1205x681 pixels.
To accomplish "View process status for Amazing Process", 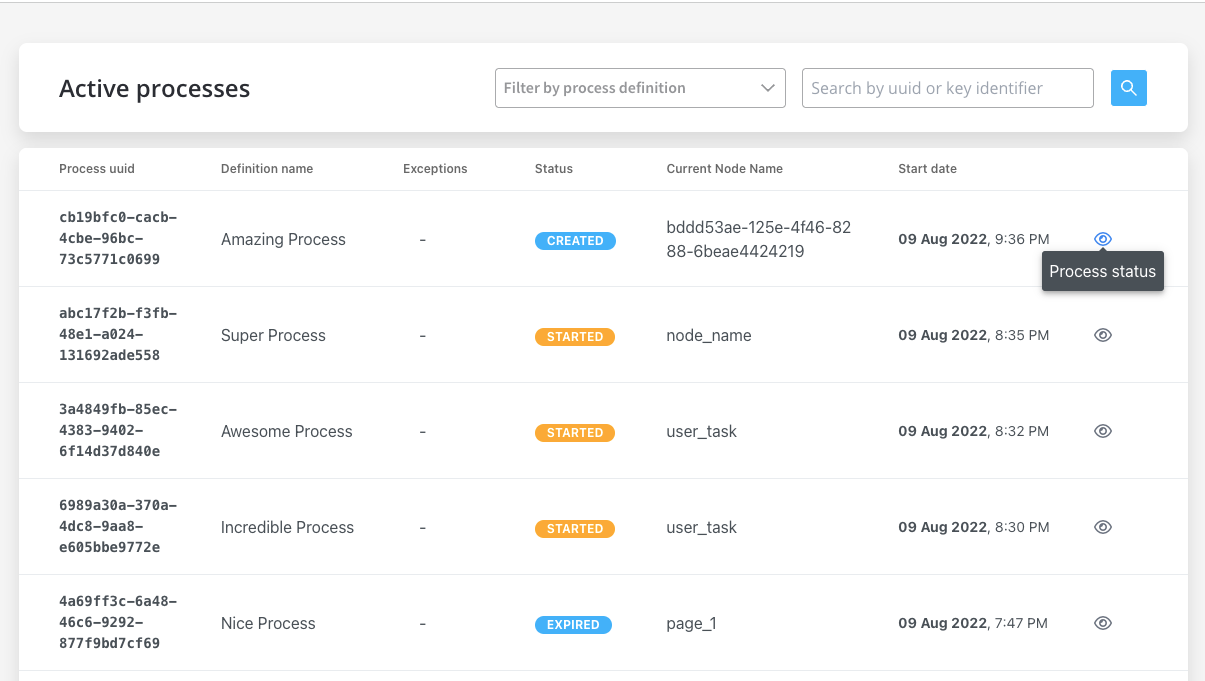I will tap(1103, 239).
